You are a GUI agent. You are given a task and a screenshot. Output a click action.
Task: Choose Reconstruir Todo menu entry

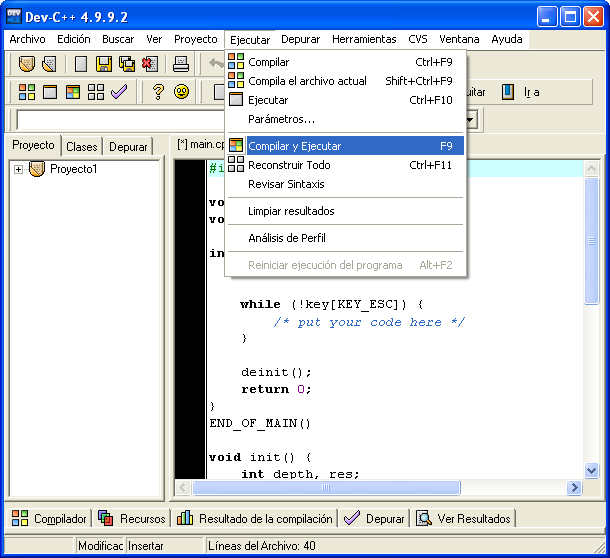click(x=345, y=165)
